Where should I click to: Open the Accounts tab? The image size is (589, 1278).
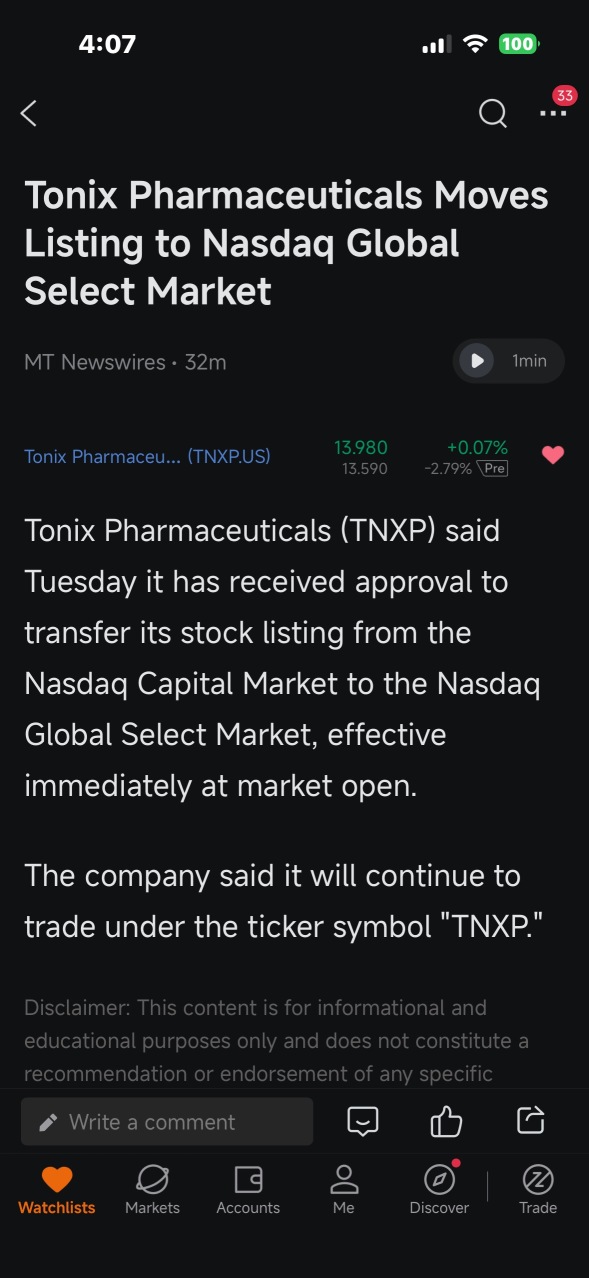pos(248,1190)
